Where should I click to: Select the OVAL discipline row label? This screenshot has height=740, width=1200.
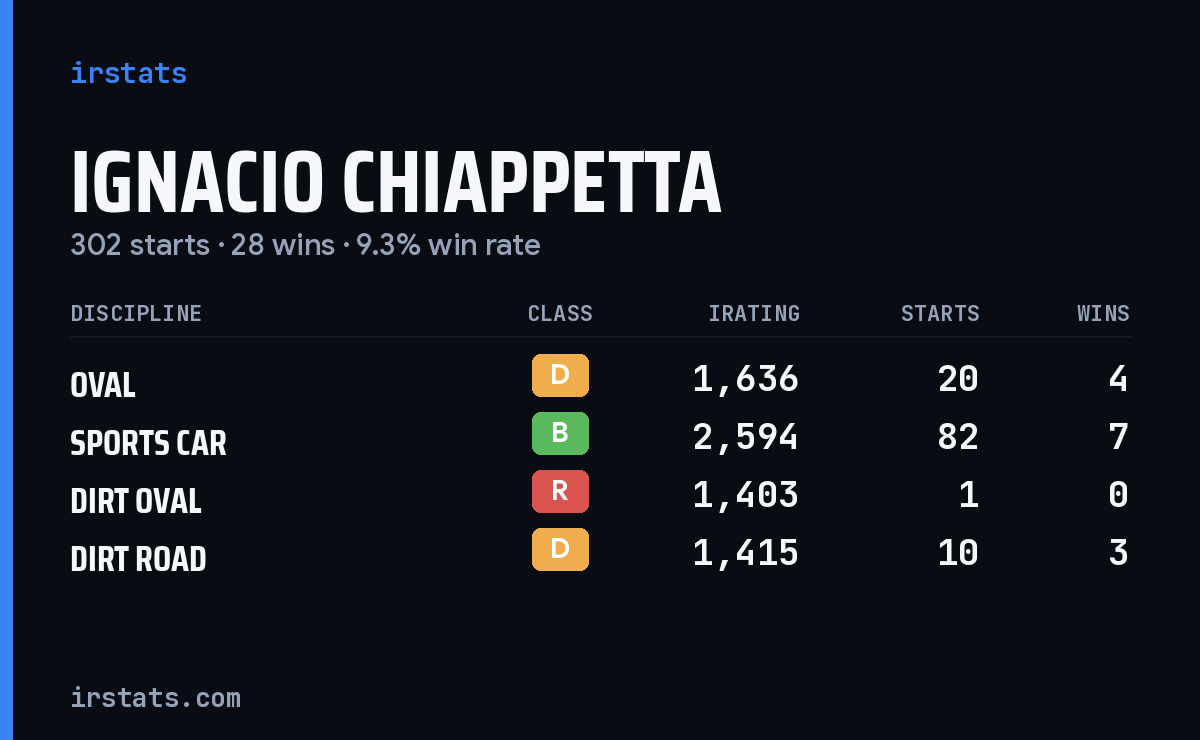[x=103, y=385]
